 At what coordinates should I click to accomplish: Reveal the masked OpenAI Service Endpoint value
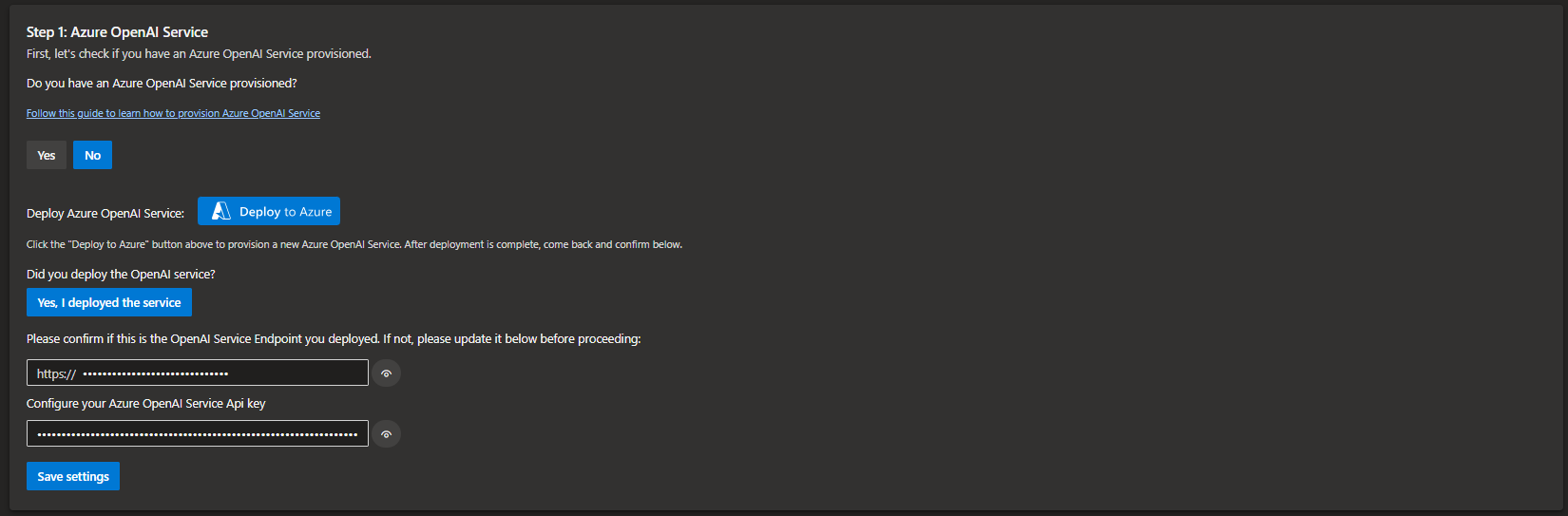[x=386, y=373]
